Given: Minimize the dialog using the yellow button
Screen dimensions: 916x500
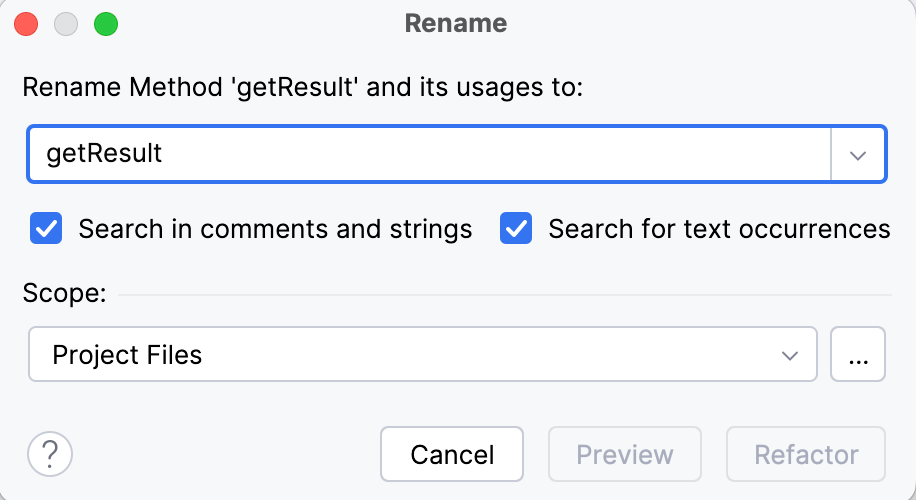Looking at the screenshot, I should [66, 24].
